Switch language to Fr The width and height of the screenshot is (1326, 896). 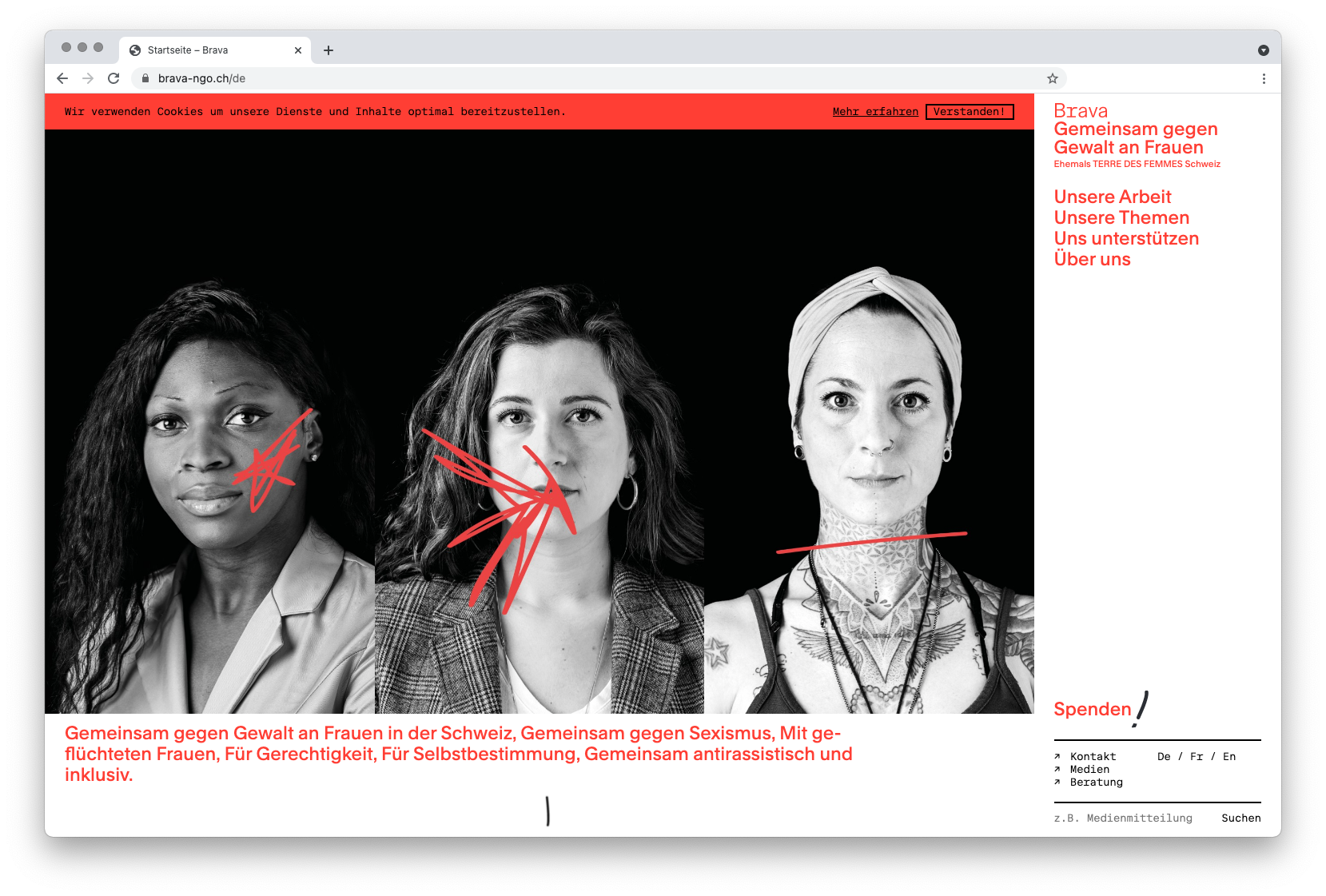click(x=1196, y=756)
